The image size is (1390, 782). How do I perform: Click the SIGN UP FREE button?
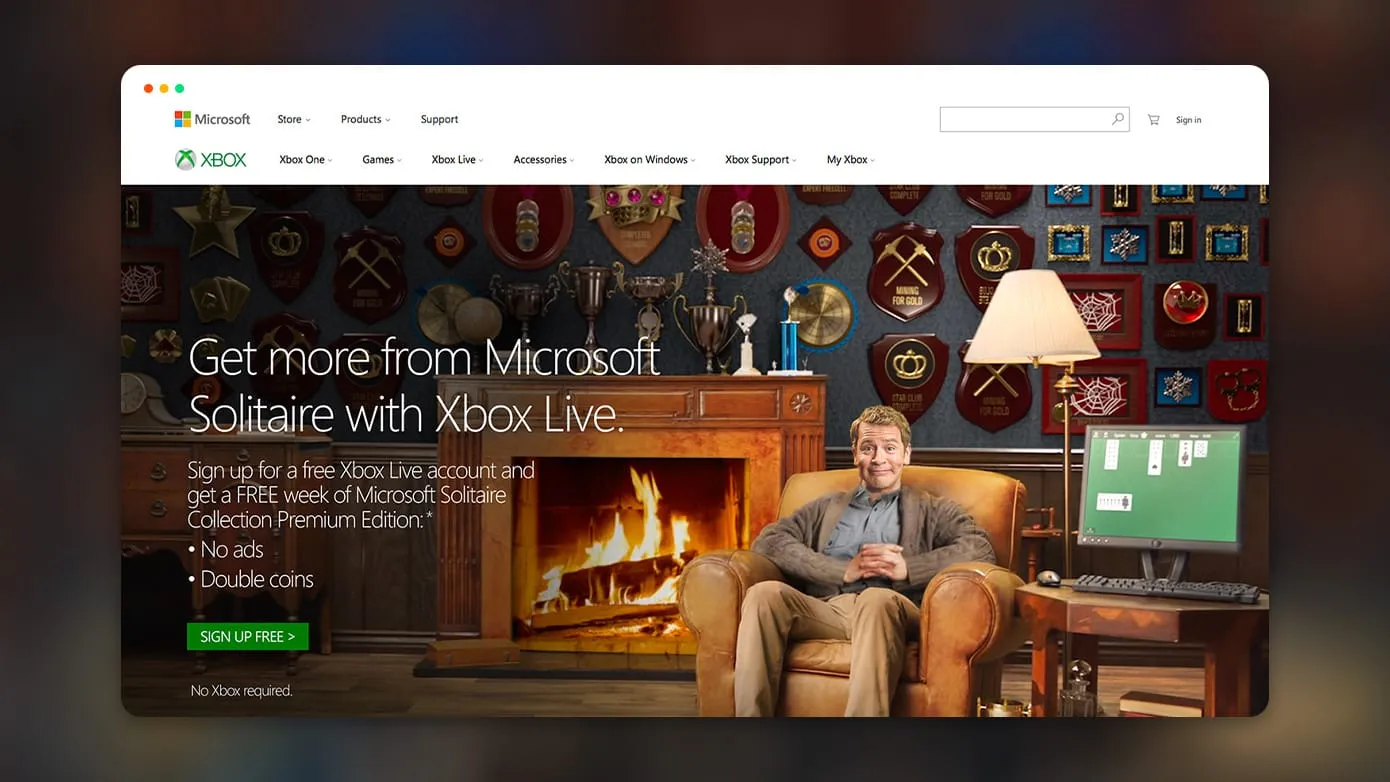pos(247,636)
